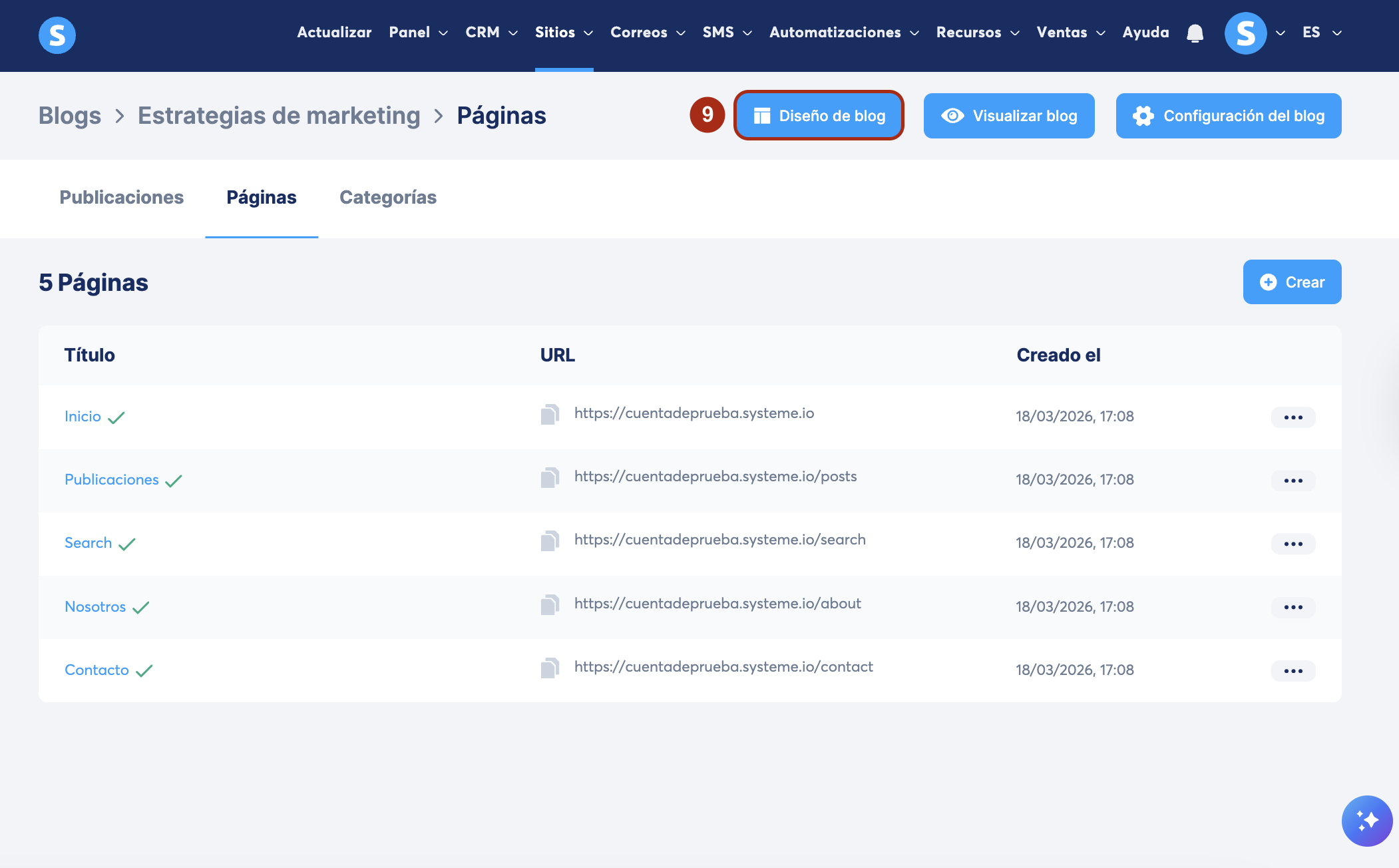
Task: Copy the /posts URL icon
Action: tap(550, 477)
